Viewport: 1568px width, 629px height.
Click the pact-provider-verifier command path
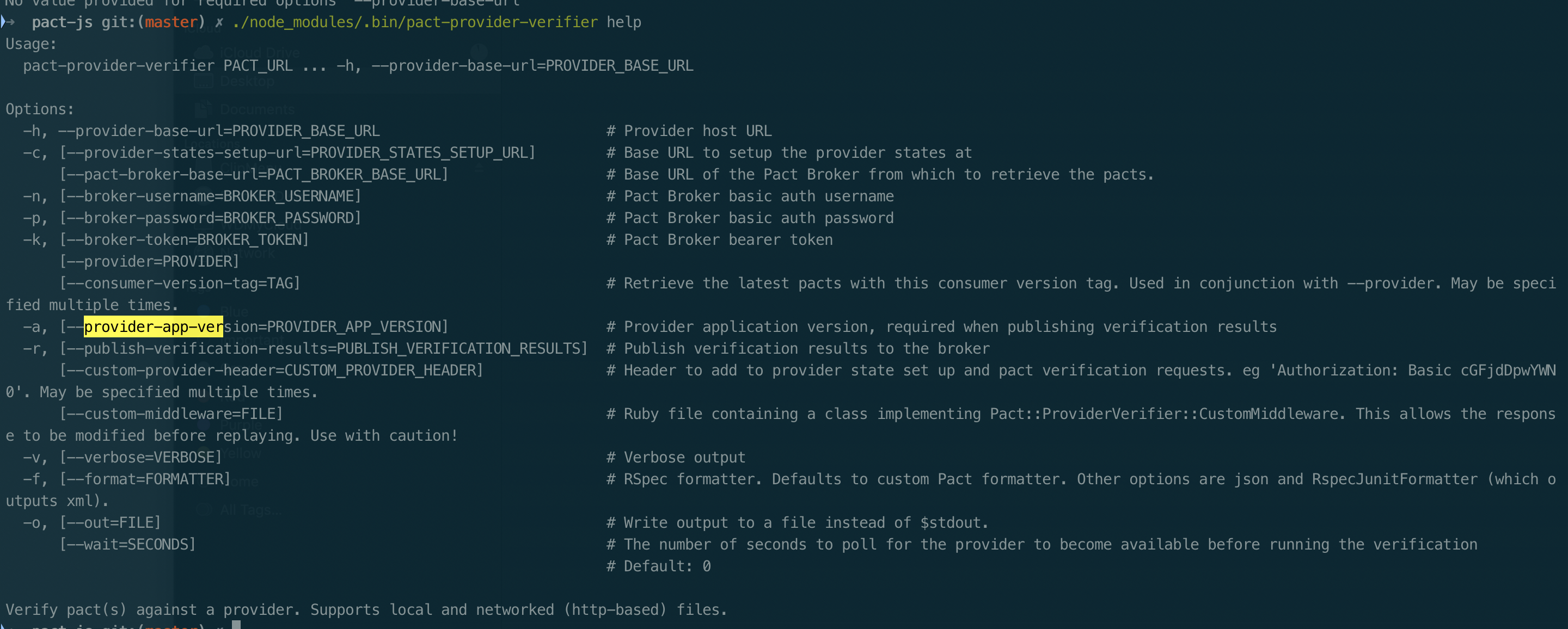415,22
